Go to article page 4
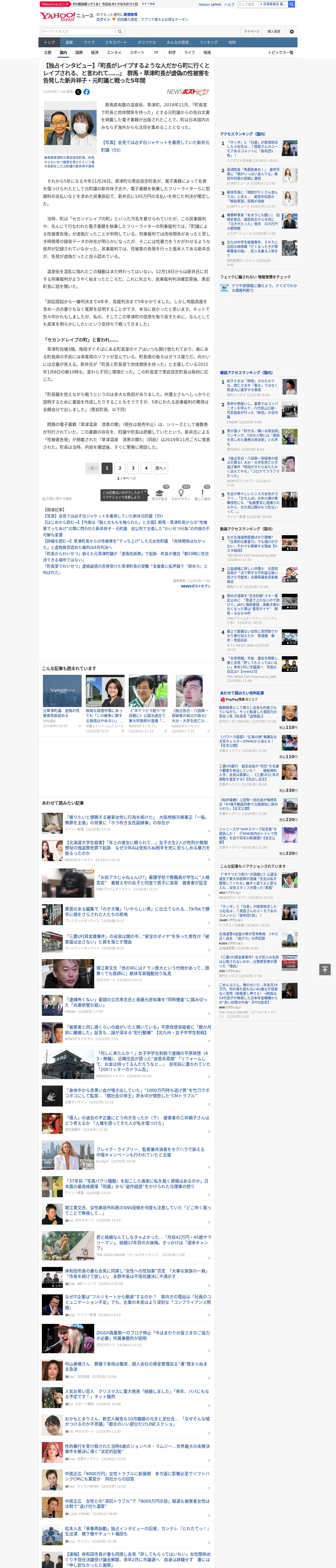 tap(146, 468)
